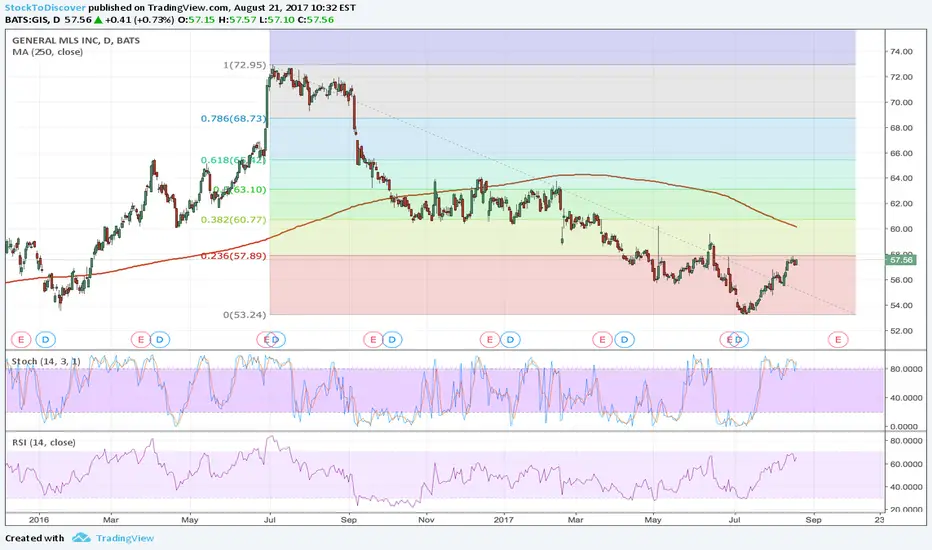932x550 pixels.
Task: Click the 'August 21, 2017 10:32 EST' timestamp
Action: pyautogui.click(x=295, y=8)
